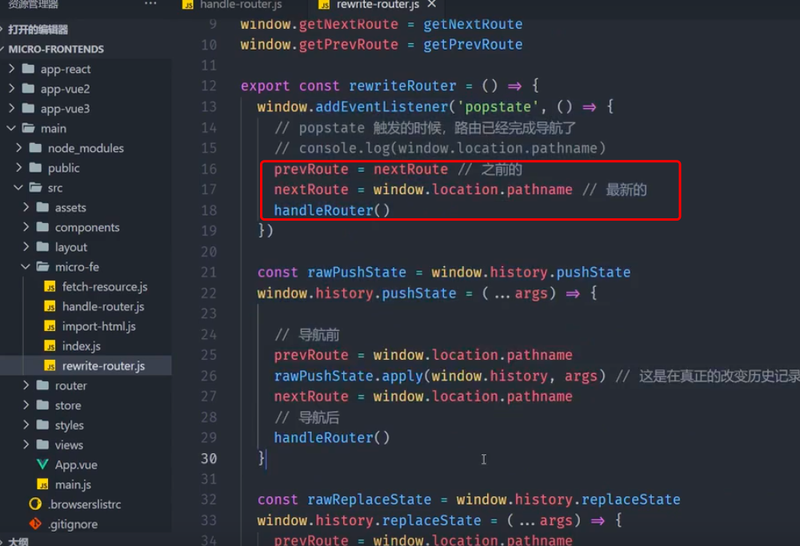The image size is (800, 546).
Task: Click the node_modules folder icon
Action: pos(36,148)
